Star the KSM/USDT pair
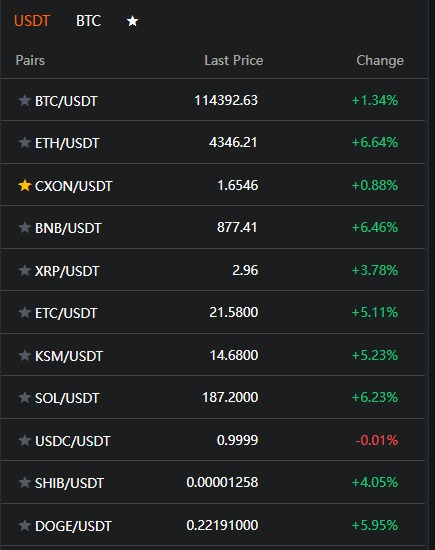Viewport: 435px width, 550px height. point(25,355)
